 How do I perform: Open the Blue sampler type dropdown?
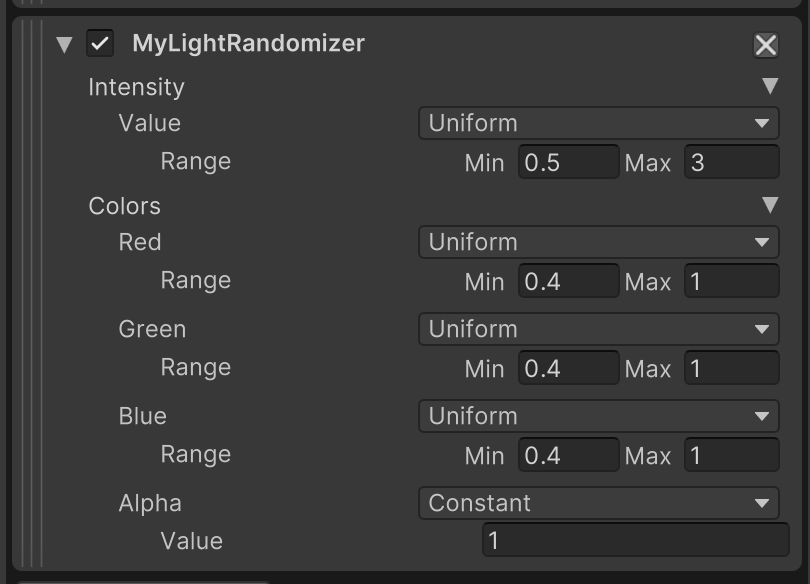pos(598,417)
